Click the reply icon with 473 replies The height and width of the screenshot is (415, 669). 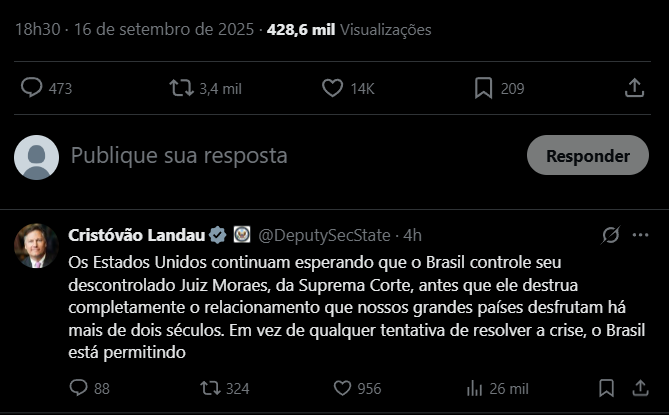[x=32, y=89]
